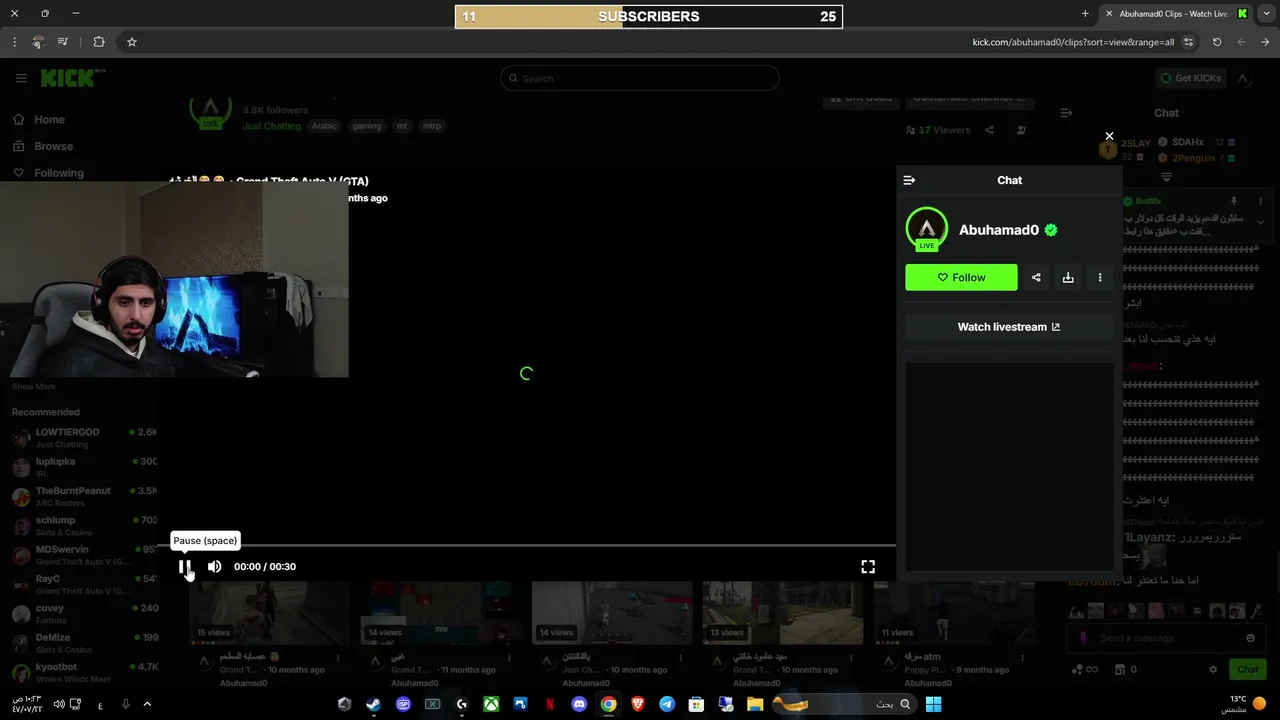Expand the chat leaderboard arrow
Screen dimensions: 1280x720
tap(1166, 177)
